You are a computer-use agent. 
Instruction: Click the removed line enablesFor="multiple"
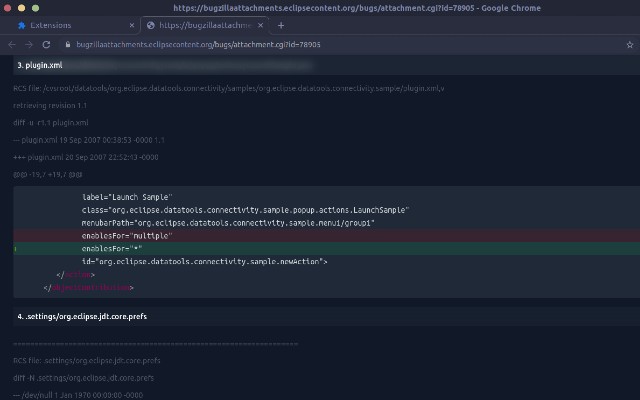tap(128, 235)
